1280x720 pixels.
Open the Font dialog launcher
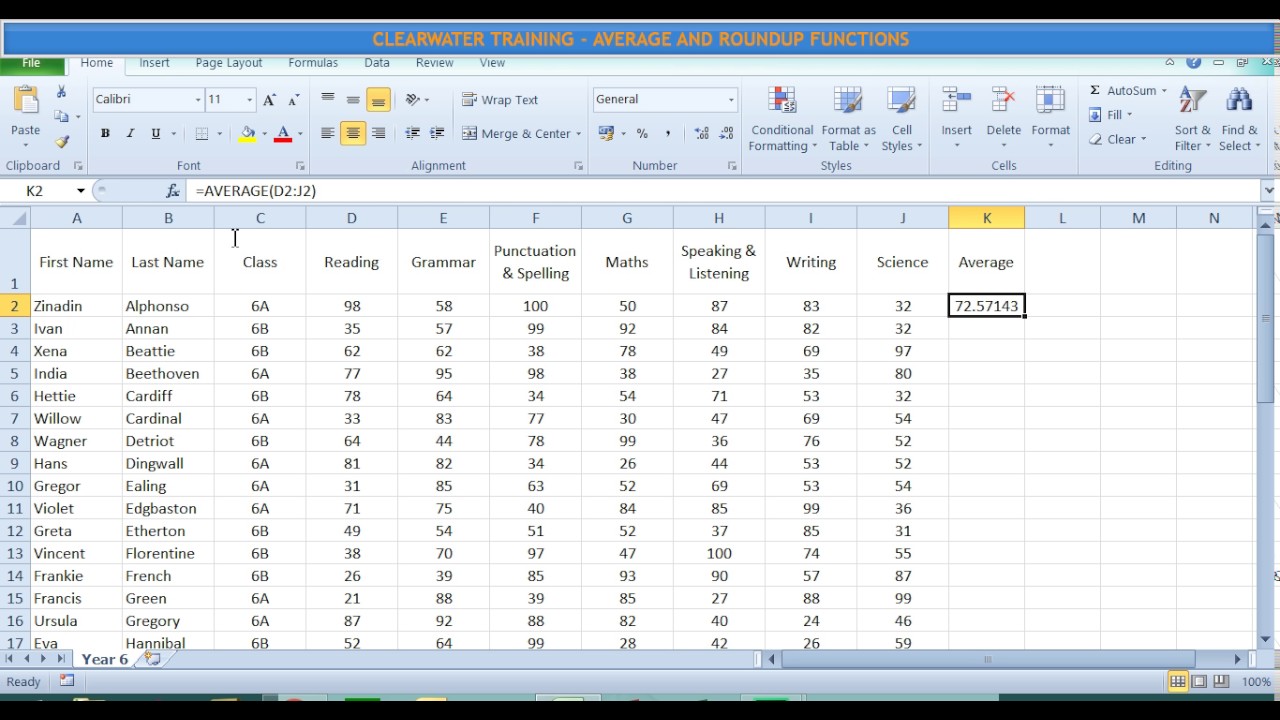(300, 166)
